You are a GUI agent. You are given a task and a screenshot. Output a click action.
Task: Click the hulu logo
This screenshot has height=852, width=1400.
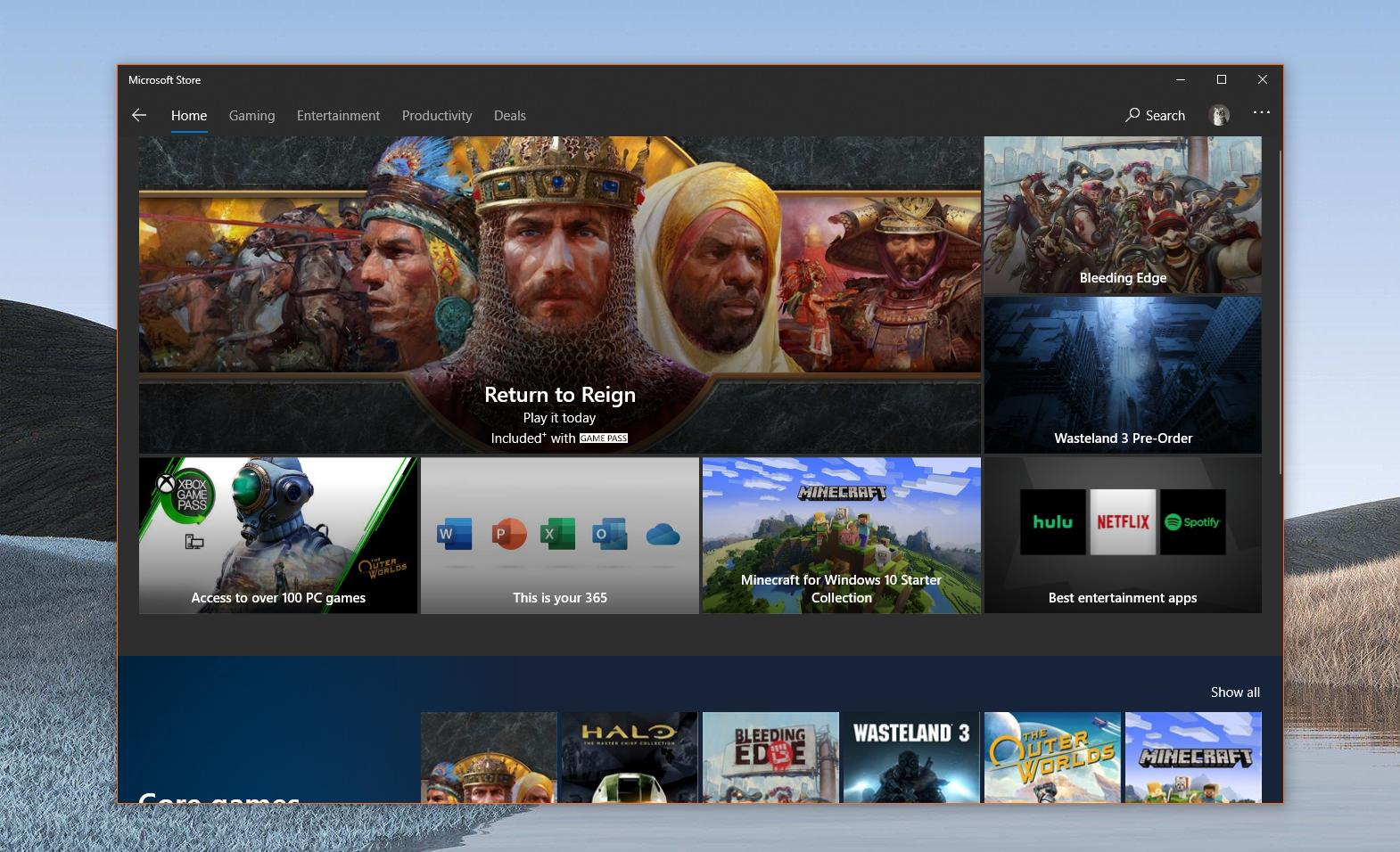pyautogui.click(x=1053, y=522)
